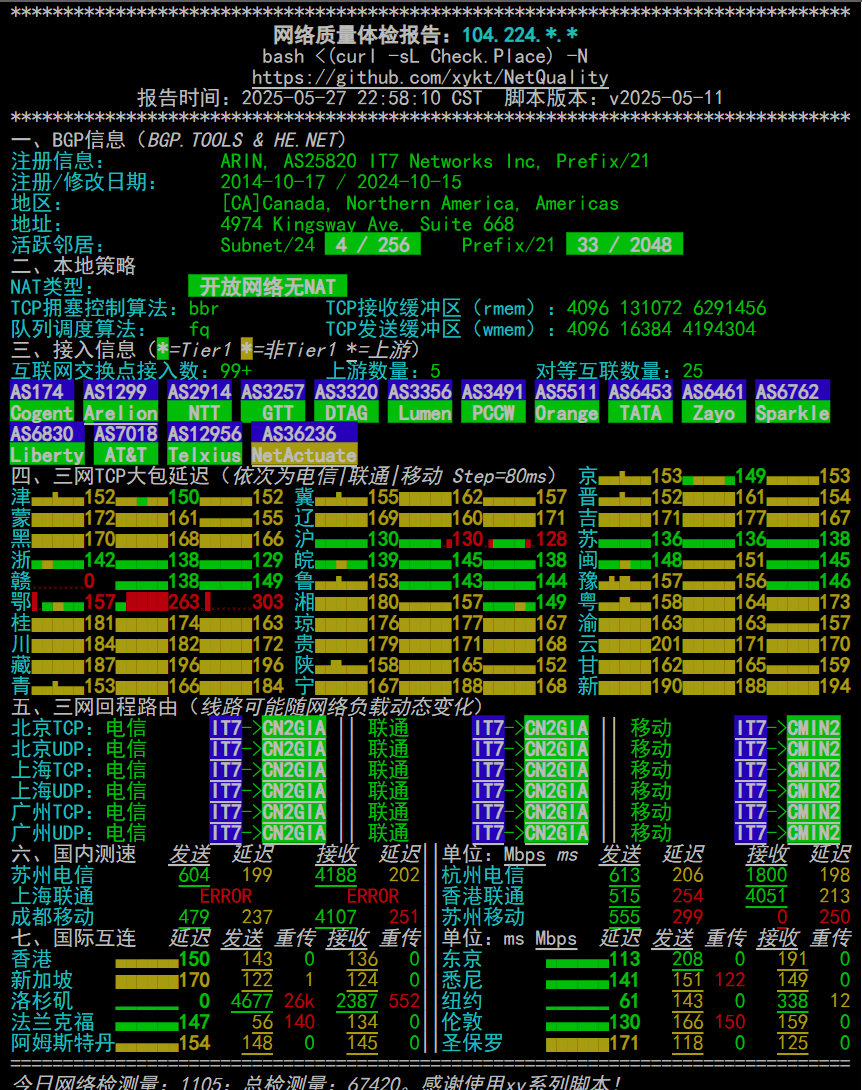Viewport: 862px width, 1090px height.
Task: Click the bbr congestion algorithm value
Action: coord(204,308)
